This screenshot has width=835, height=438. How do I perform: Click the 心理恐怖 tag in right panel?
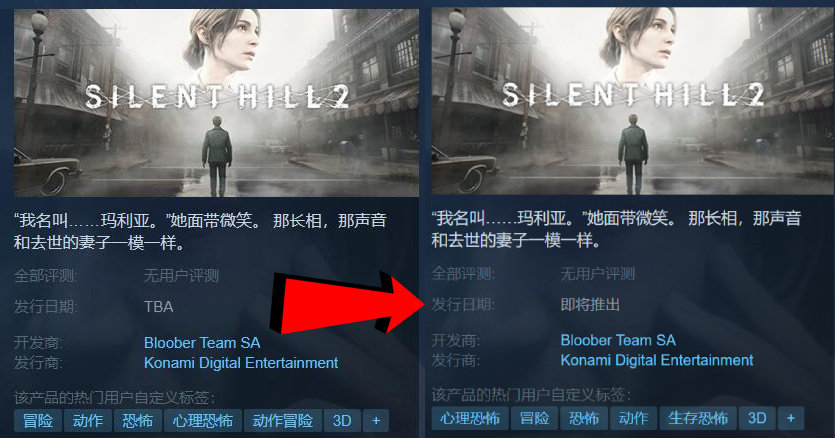click(x=470, y=418)
